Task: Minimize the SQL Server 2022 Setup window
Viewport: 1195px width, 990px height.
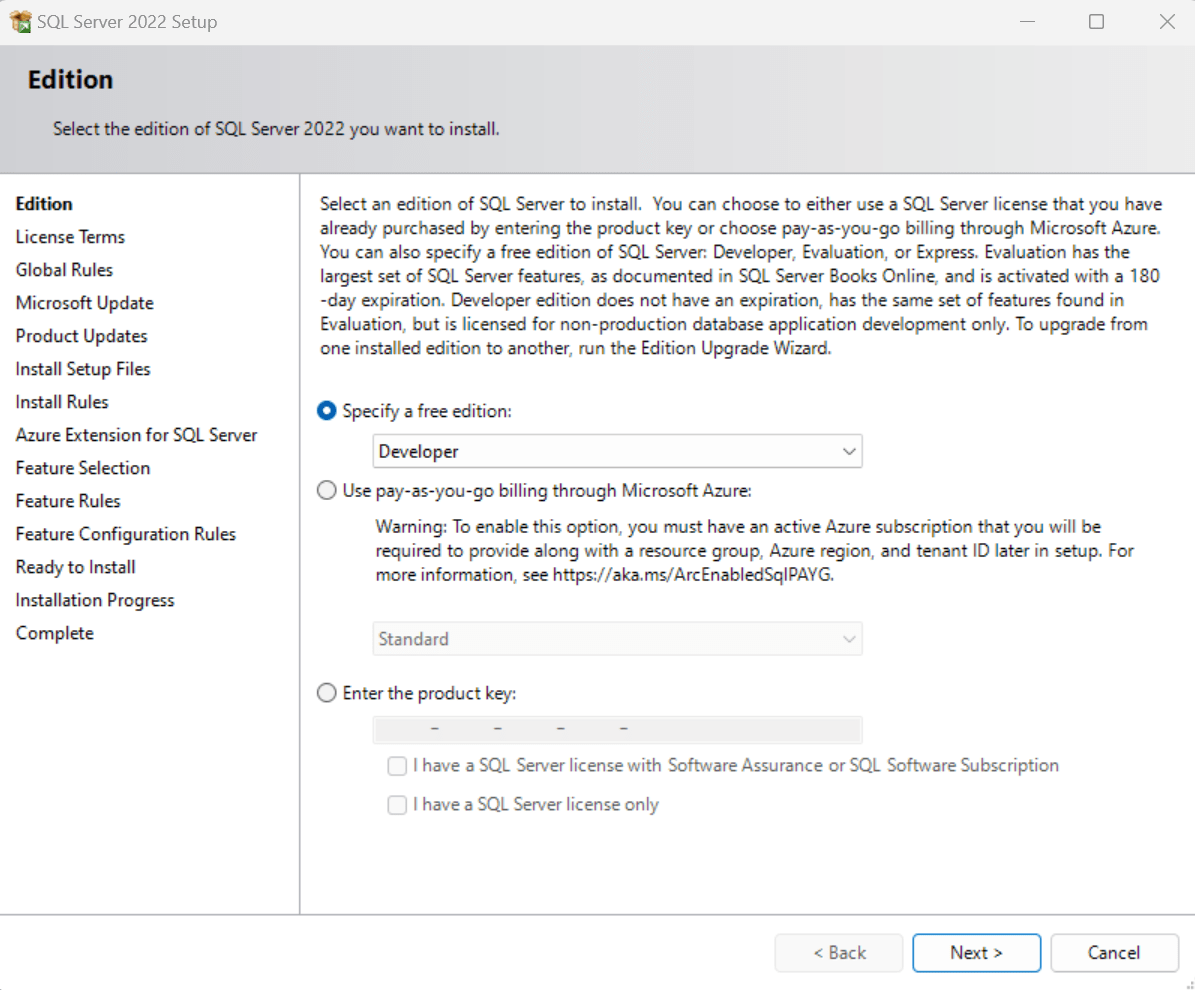Action: pyautogui.click(x=1027, y=21)
